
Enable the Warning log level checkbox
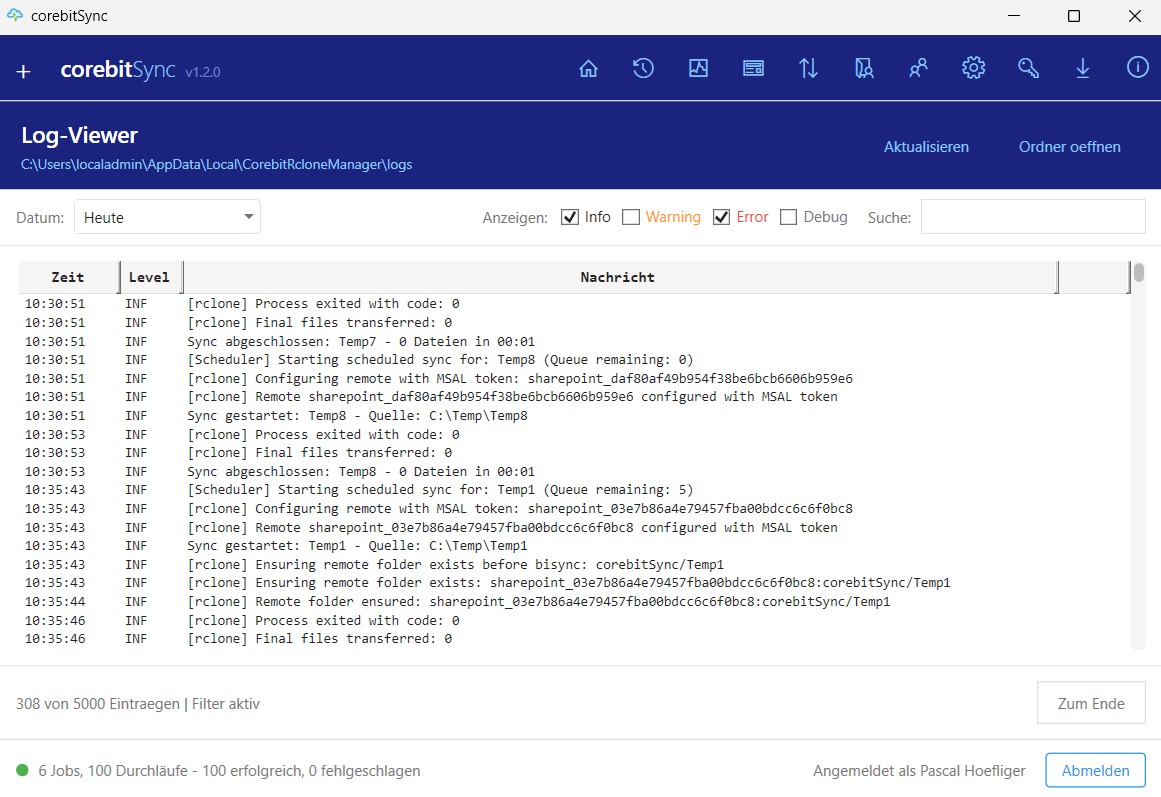631,216
